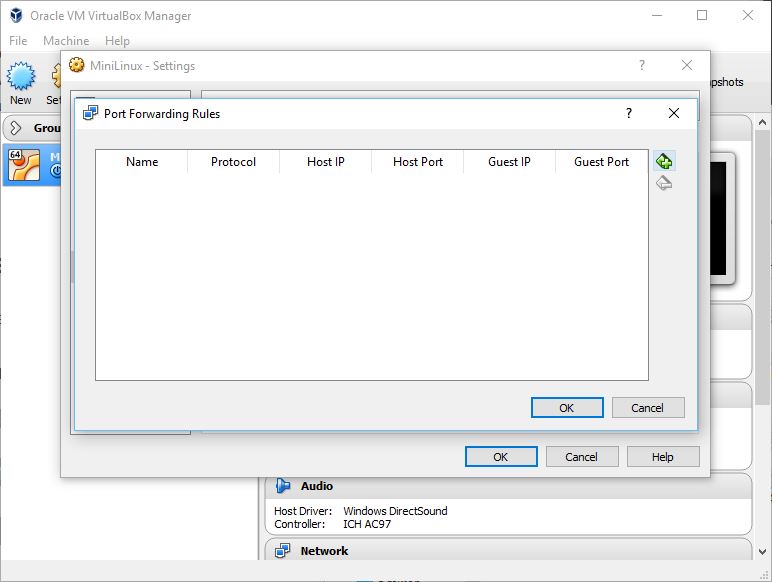The image size is (772, 582).
Task: Click the ICH AC97 controller value
Action: point(367,524)
